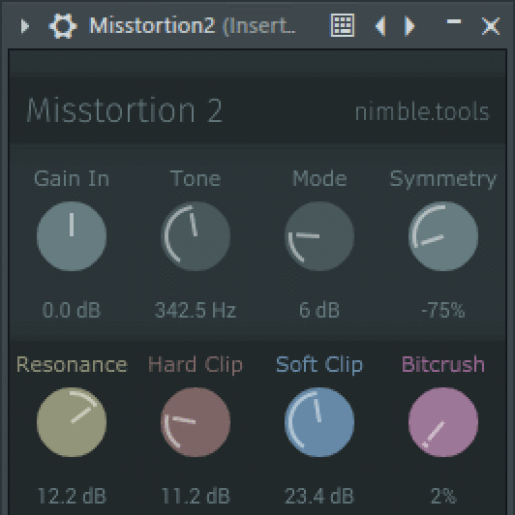Click the Hard Clip knob
515x515 pixels.
click(x=196, y=422)
